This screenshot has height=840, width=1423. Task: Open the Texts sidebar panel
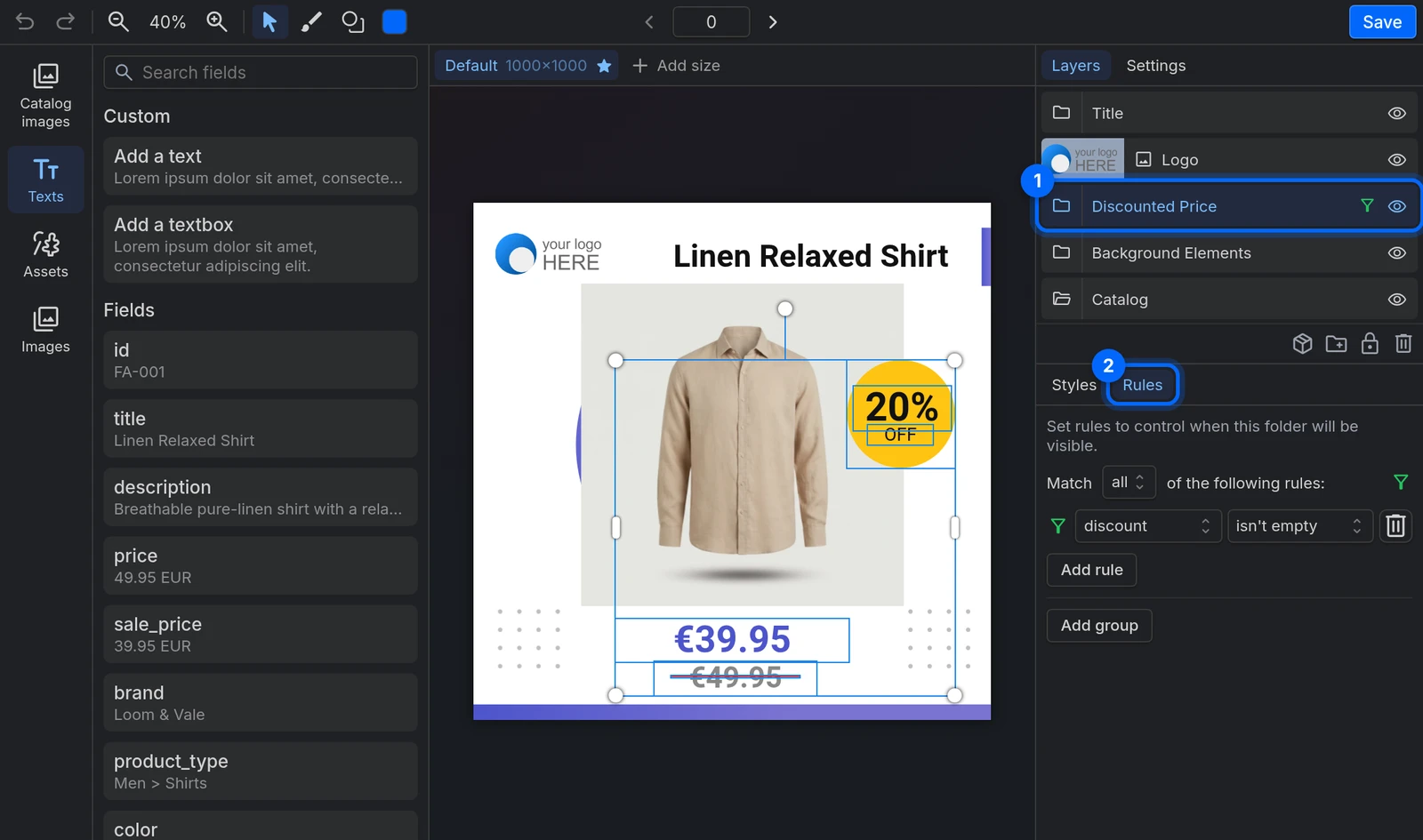45,180
